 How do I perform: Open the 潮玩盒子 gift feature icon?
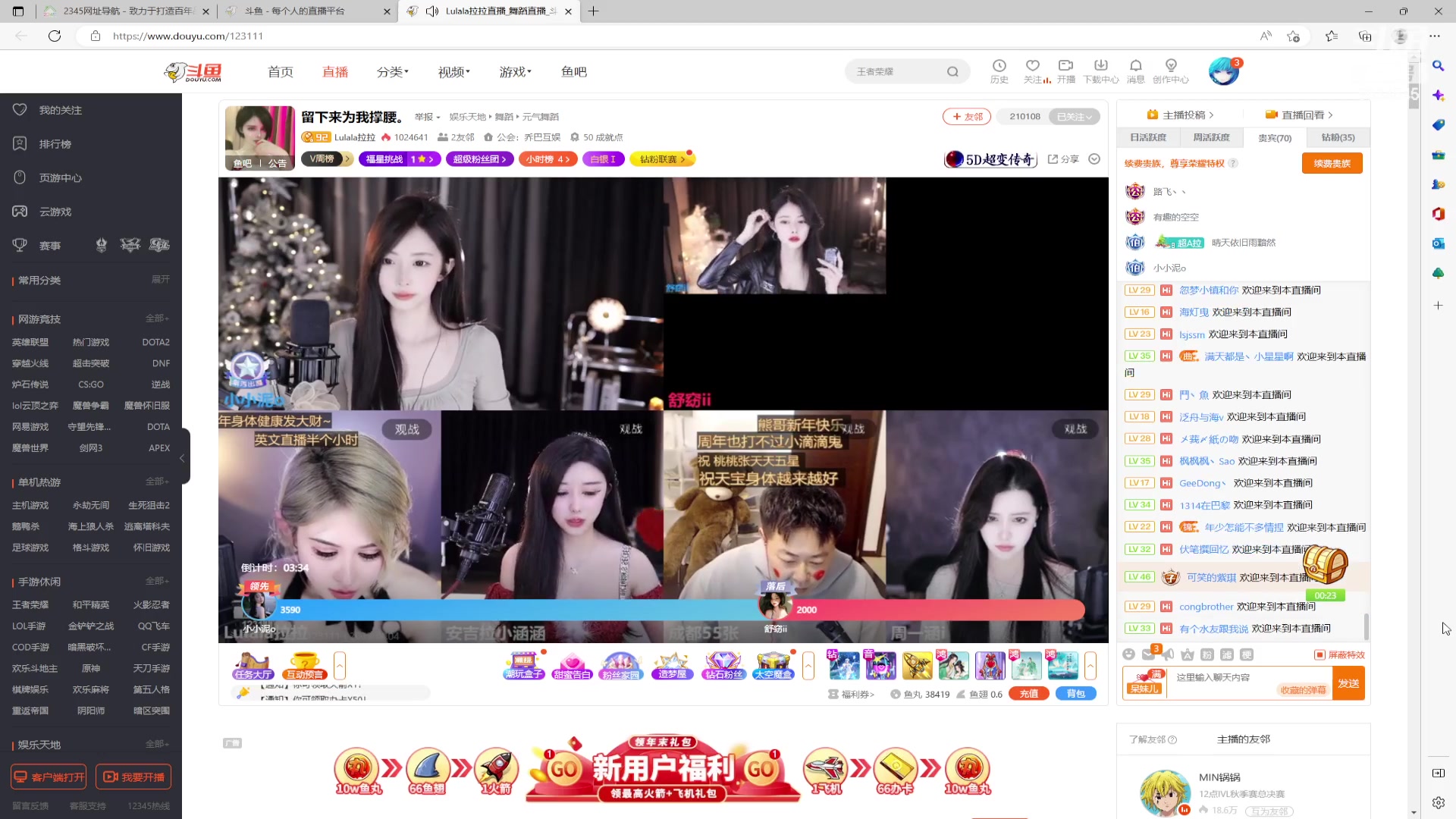[523, 664]
